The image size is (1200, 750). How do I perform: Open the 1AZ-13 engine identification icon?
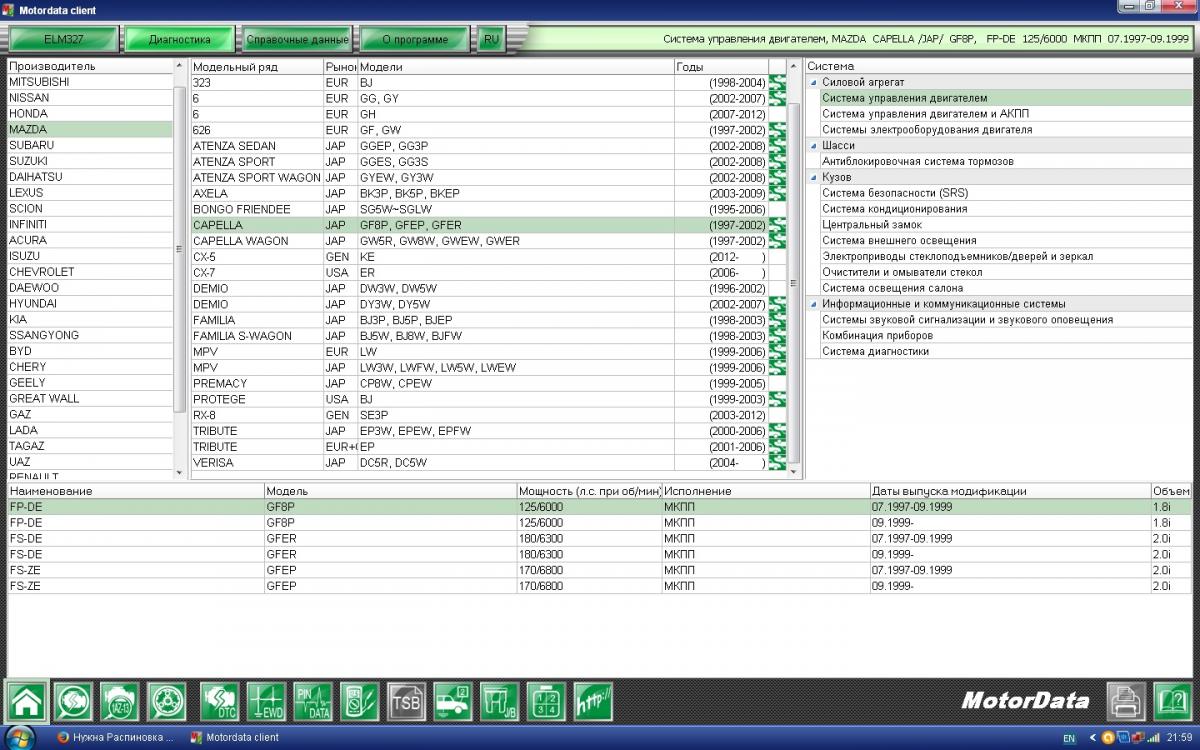(x=120, y=702)
